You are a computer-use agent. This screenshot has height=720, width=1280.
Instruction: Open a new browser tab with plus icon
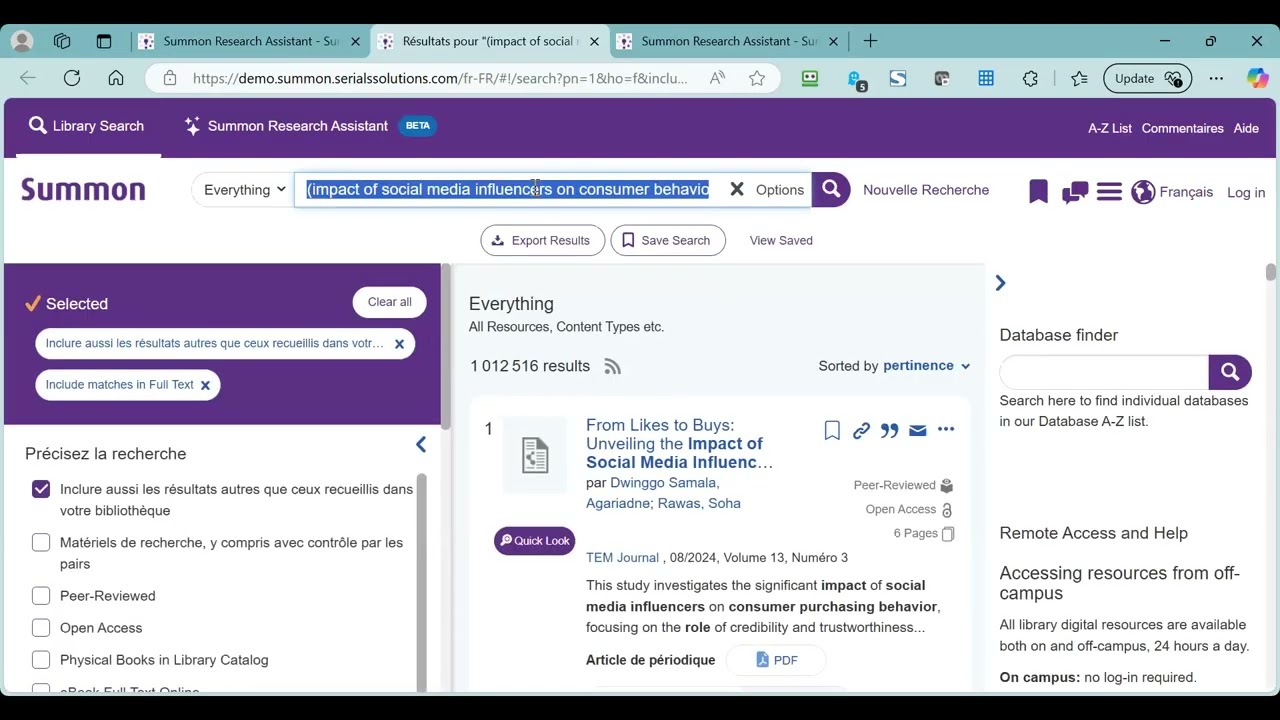click(x=870, y=41)
